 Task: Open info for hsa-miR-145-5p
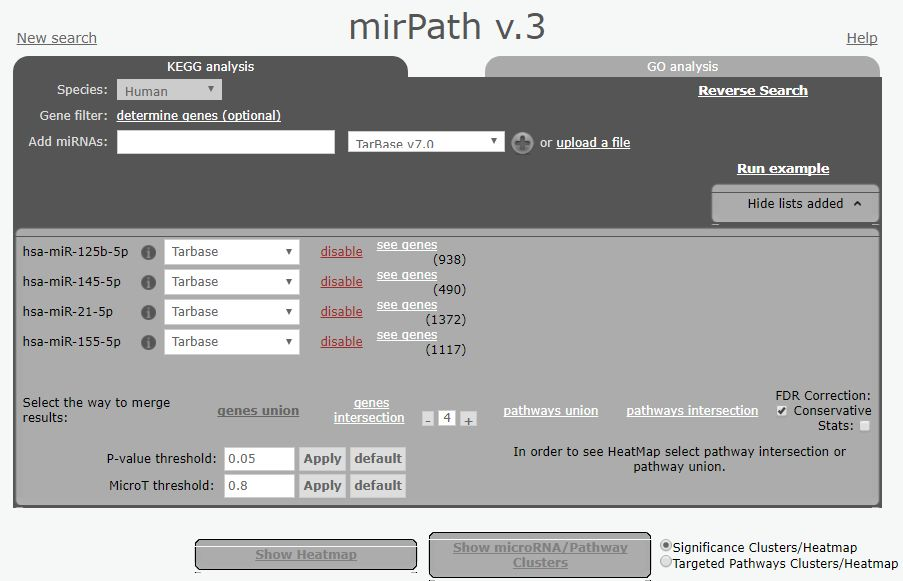point(148,281)
